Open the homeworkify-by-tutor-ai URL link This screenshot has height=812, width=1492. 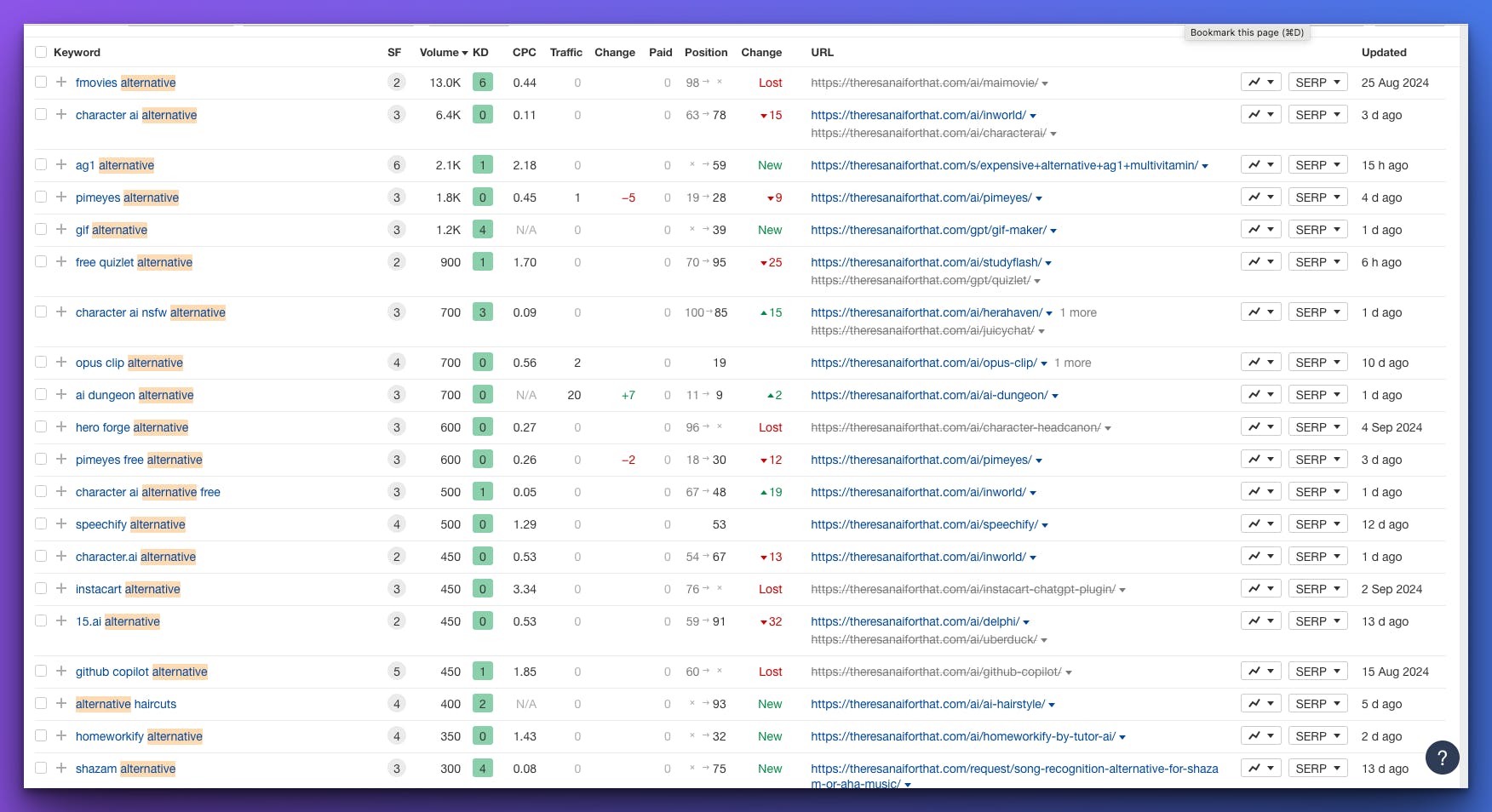click(x=963, y=736)
